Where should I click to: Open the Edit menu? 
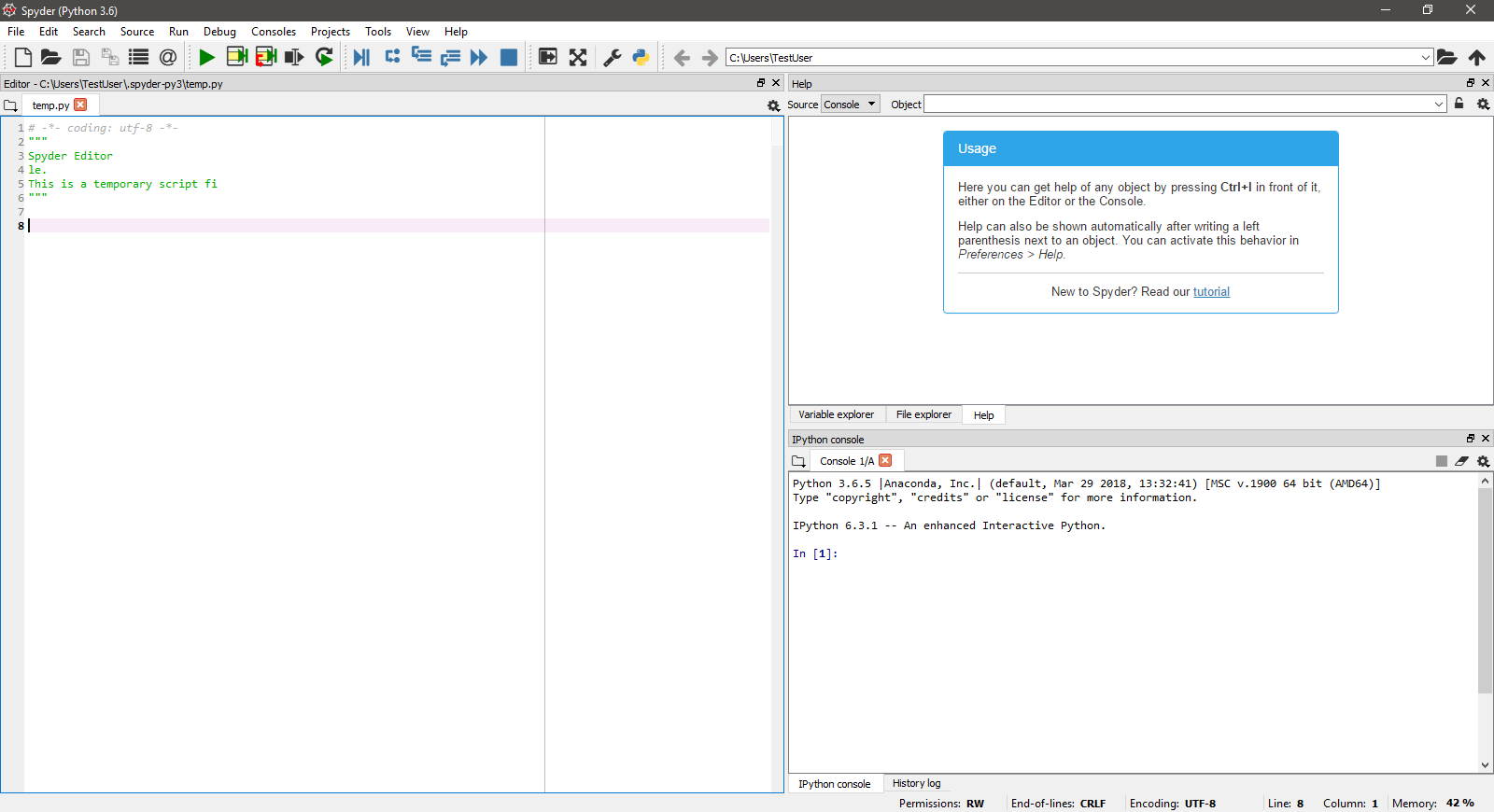click(x=49, y=32)
